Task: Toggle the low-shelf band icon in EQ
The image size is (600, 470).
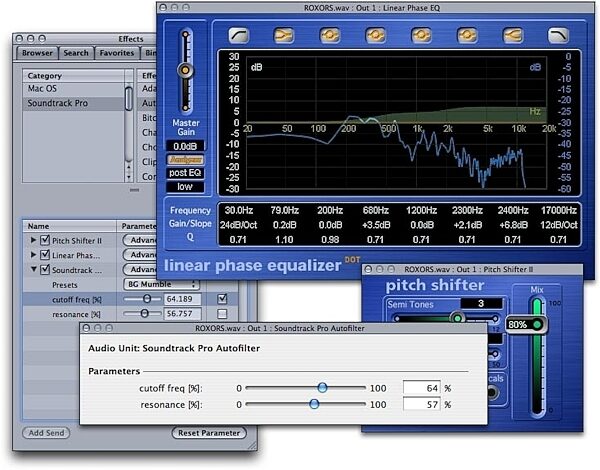Action: (284, 36)
